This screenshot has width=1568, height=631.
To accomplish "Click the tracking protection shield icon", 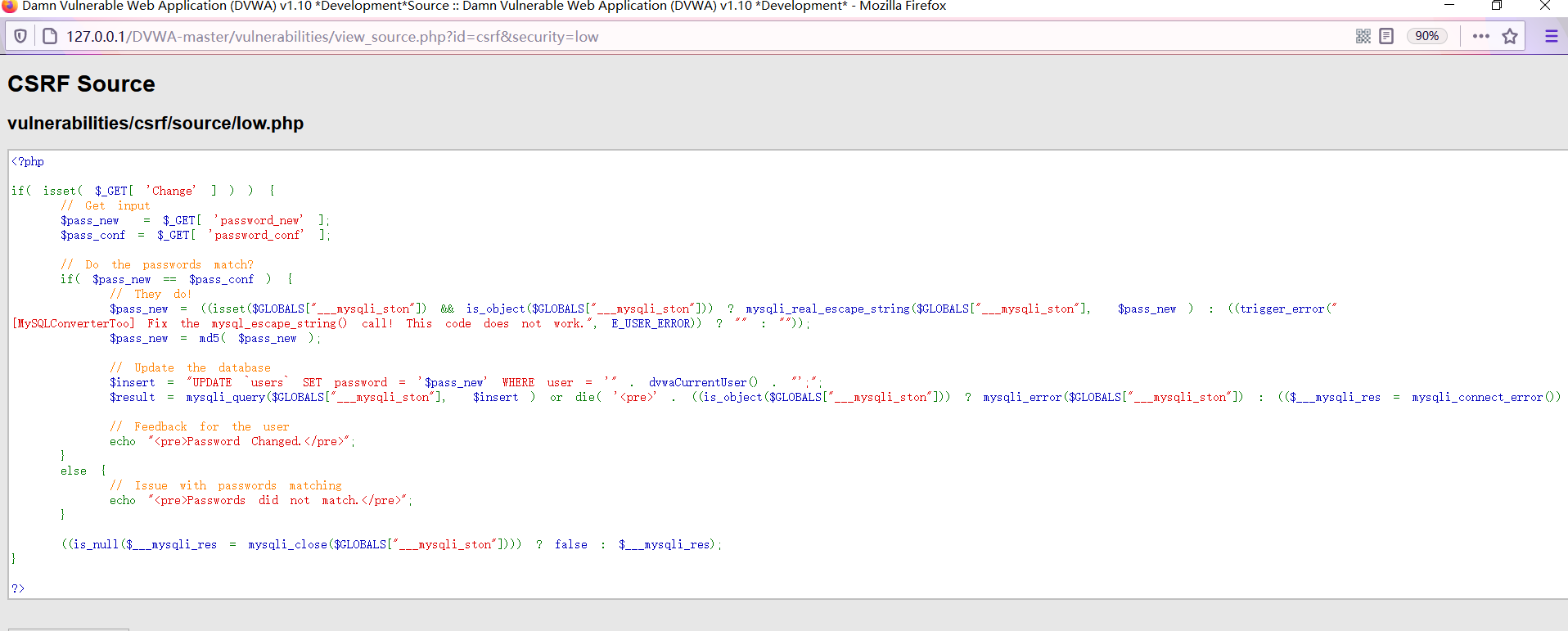I will pos(20,36).
